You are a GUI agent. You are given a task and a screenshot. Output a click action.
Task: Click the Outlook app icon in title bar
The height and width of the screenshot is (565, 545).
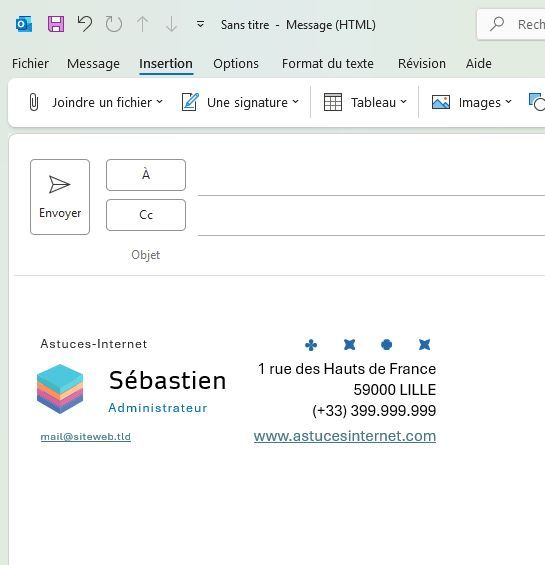(x=24, y=25)
